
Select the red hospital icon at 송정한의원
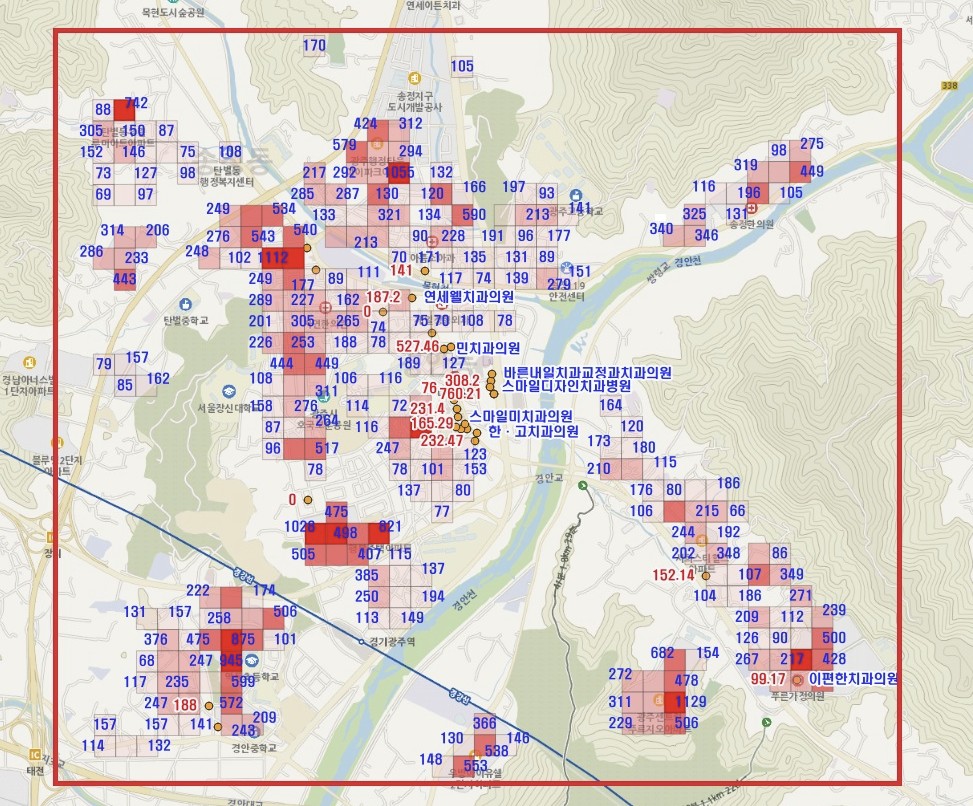click(x=751, y=208)
